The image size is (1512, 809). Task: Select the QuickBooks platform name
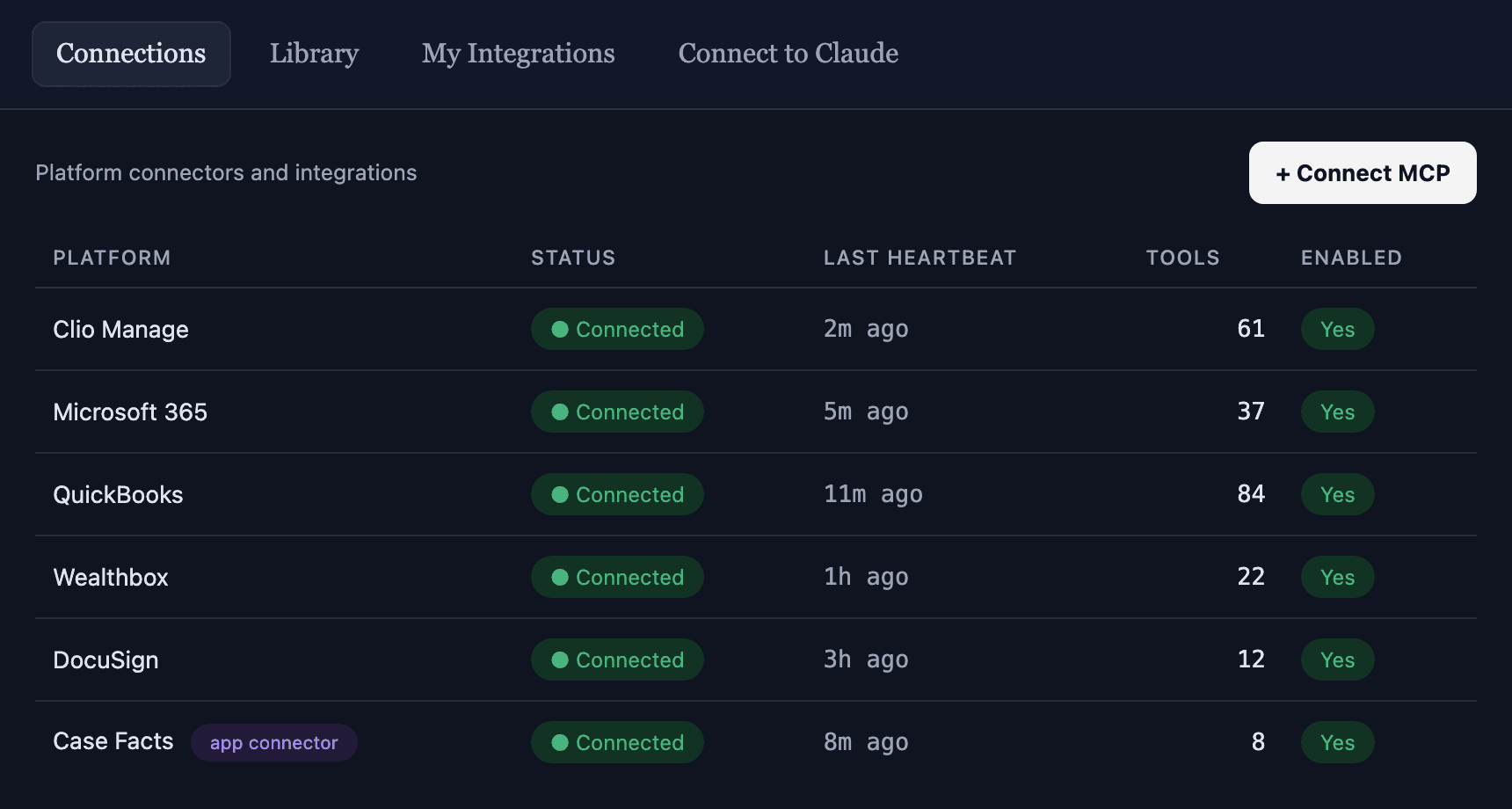118,494
